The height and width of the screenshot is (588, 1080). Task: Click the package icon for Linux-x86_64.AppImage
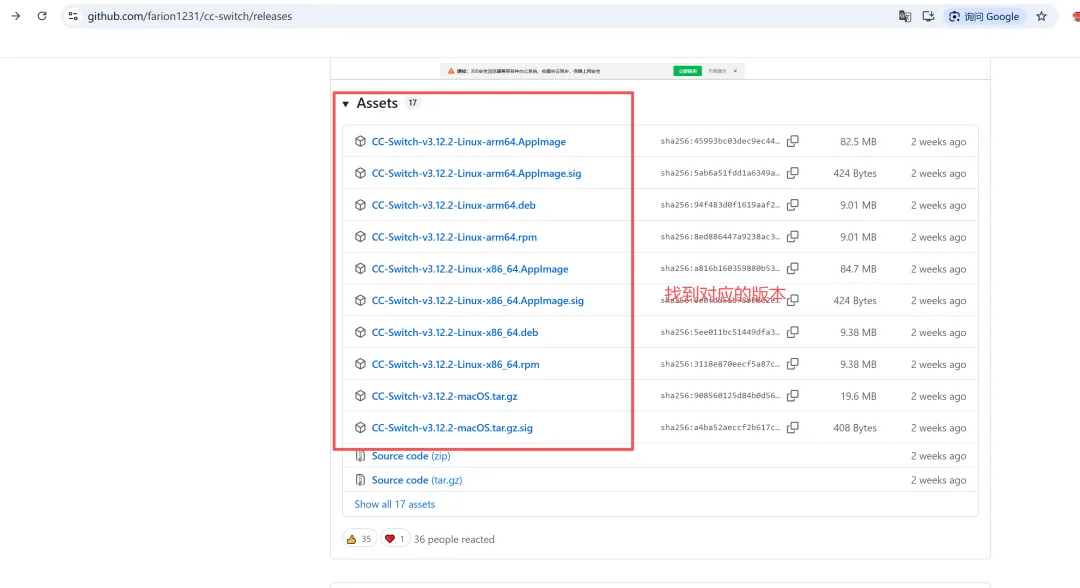[x=360, y=269]
